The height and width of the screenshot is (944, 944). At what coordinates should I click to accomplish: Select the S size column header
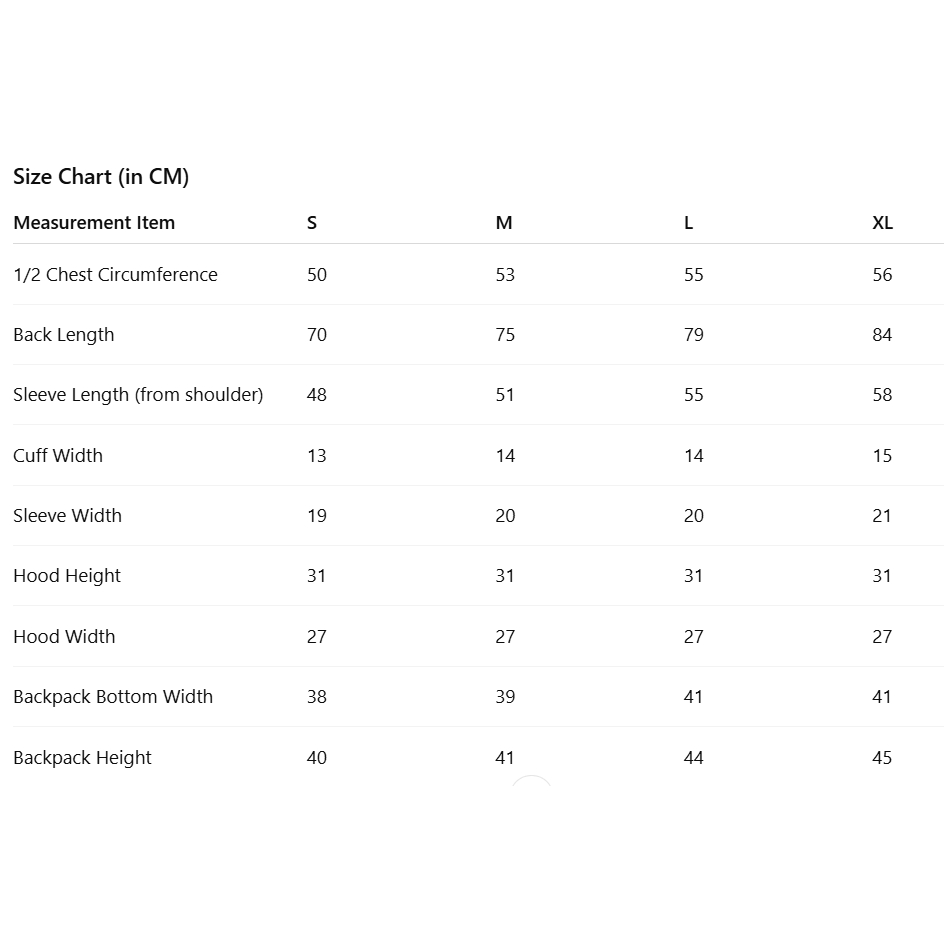point(312,223)
